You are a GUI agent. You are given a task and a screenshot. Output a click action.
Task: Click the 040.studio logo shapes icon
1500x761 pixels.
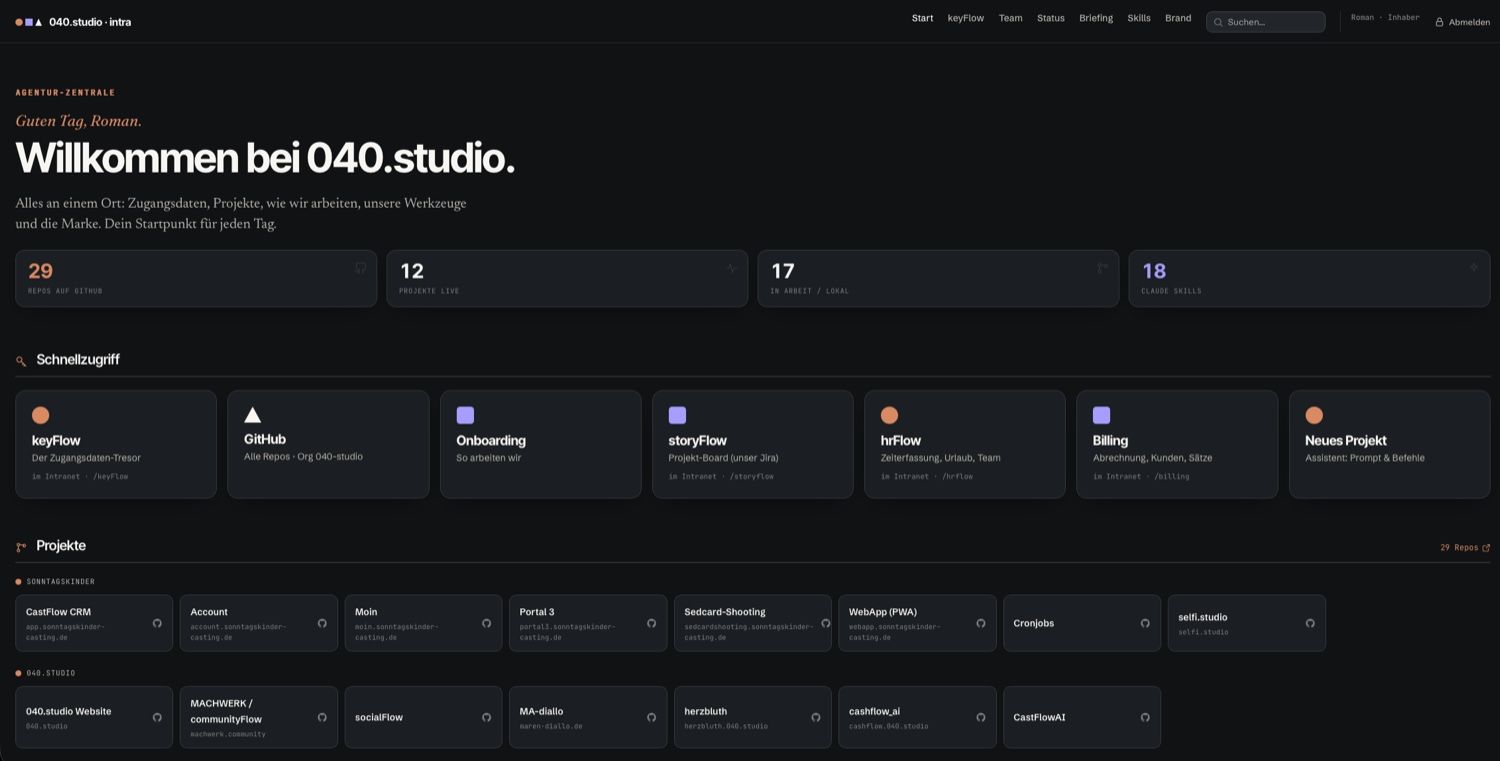[x=29, y=22]
